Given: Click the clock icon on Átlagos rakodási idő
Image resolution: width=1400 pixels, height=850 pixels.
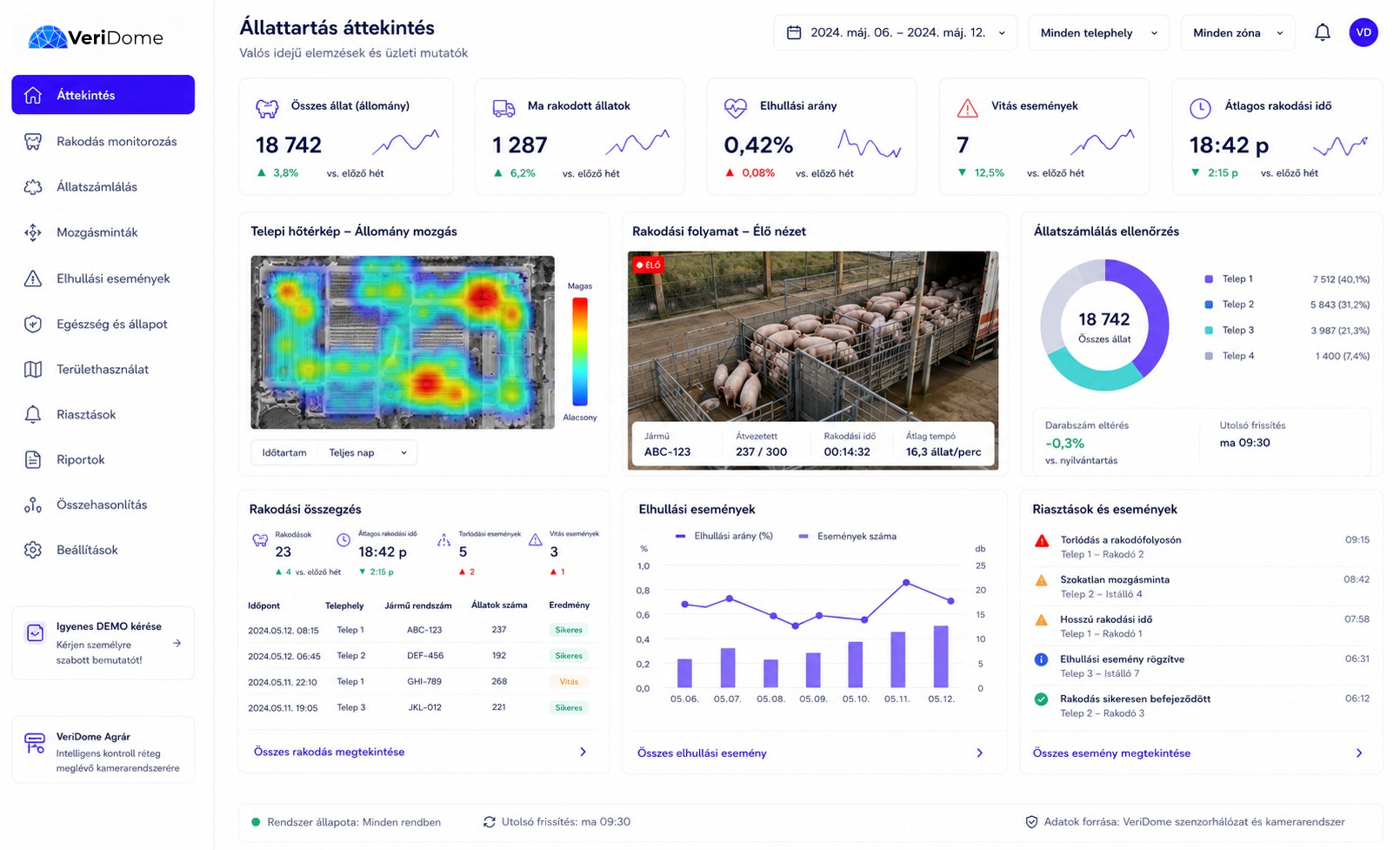Looking at the screenshot, I should [x=1200, y=109].
